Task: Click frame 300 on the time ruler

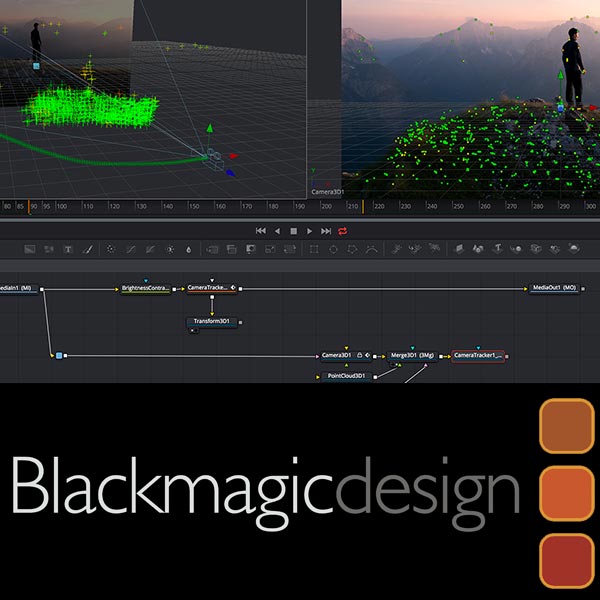Action: tap(590, 206)
